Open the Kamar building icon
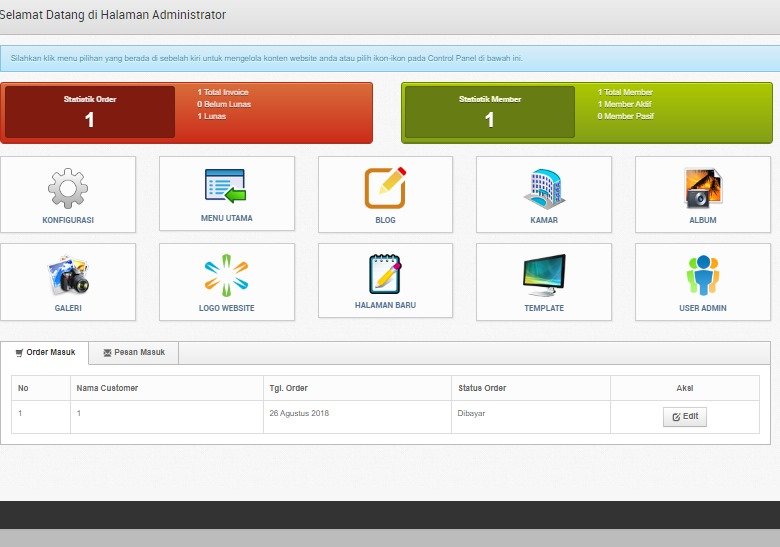Screen dimensions: 780x547 click(544, 188)
